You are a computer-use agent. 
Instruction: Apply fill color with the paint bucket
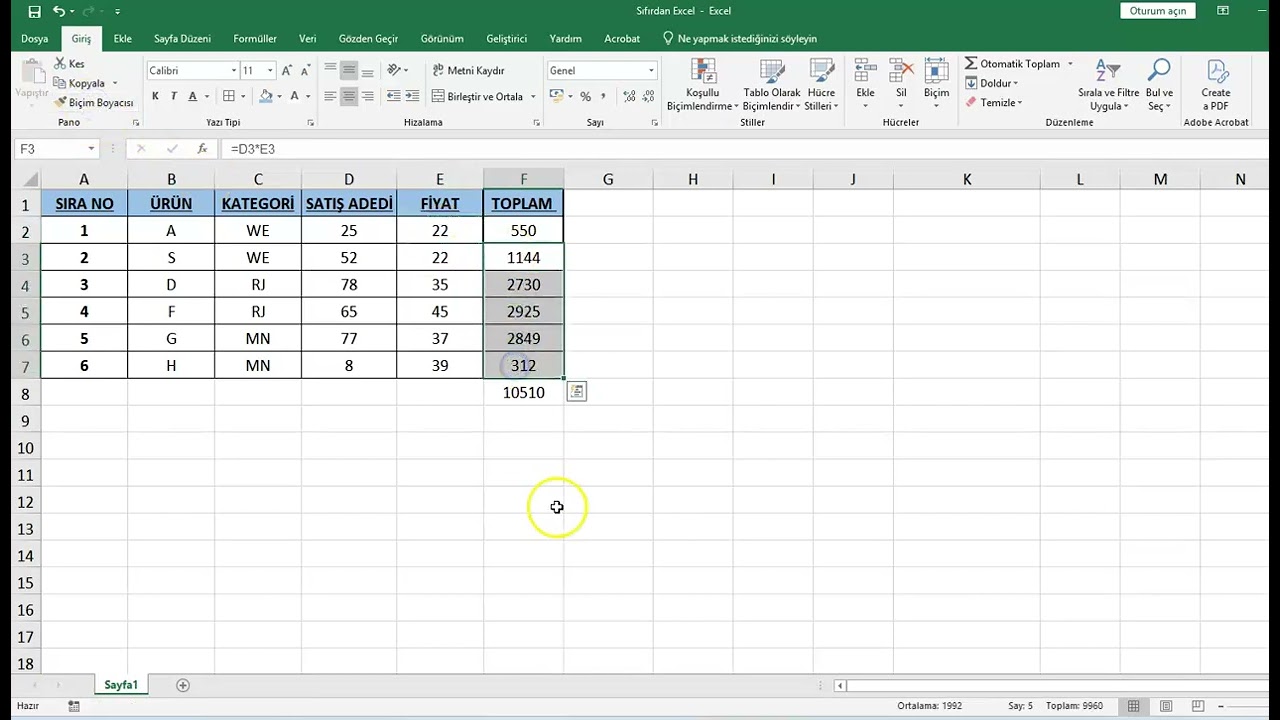pyautogui.click(x=265, y=96)
